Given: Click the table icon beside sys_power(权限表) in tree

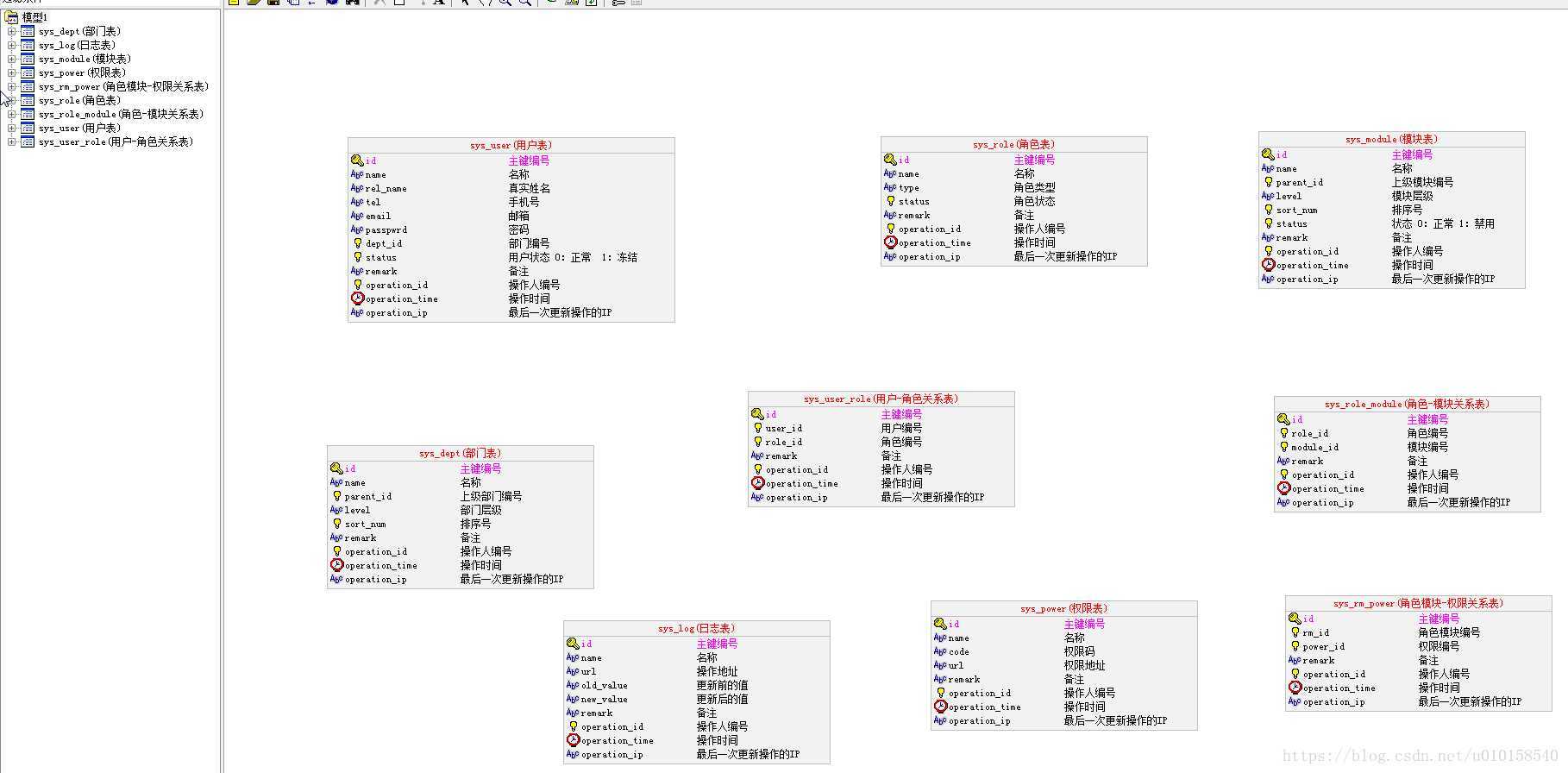Looking at the screenshot, I should pyautogui.click(x=28, y=72).
